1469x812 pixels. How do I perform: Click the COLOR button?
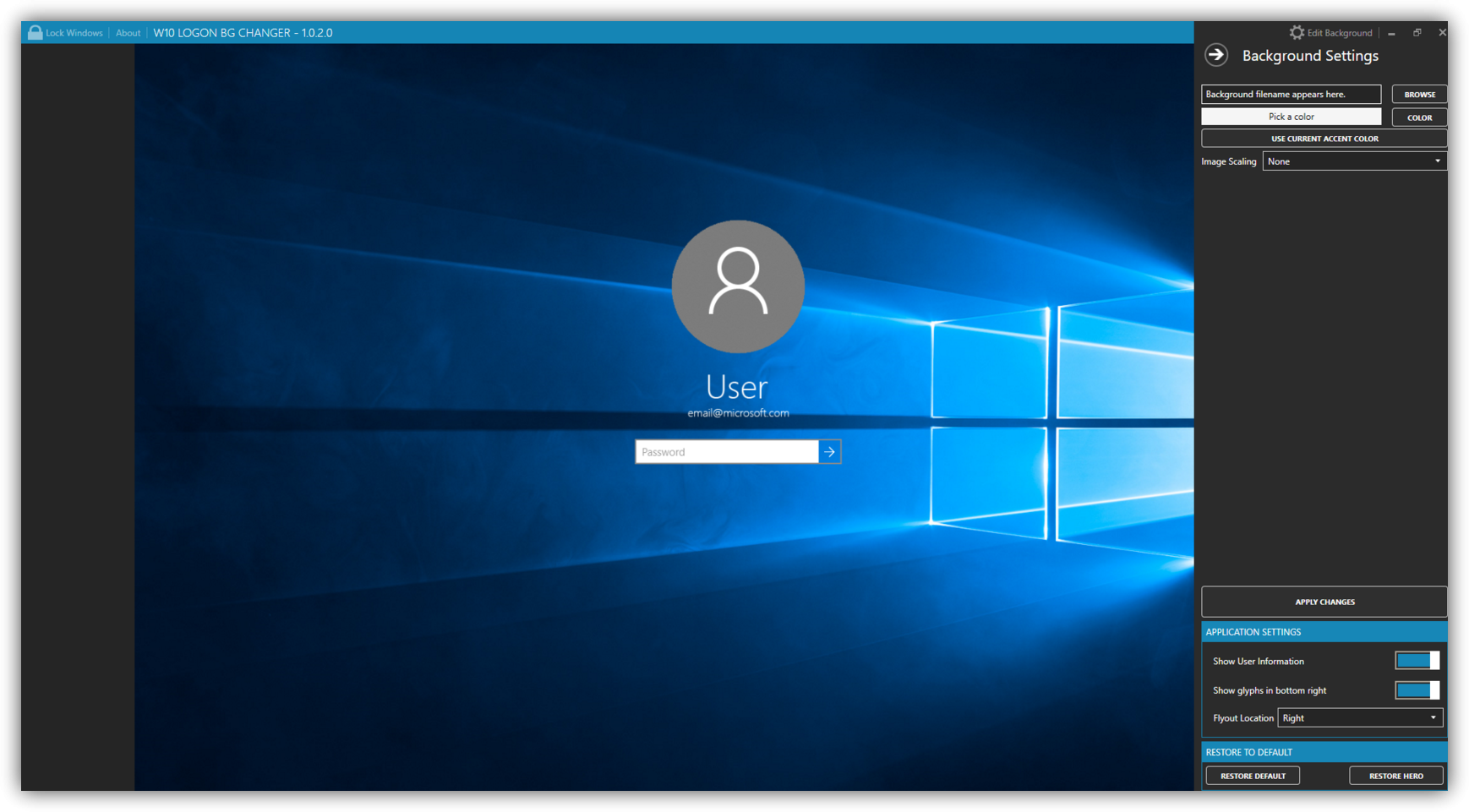(x=1419, y=117)
